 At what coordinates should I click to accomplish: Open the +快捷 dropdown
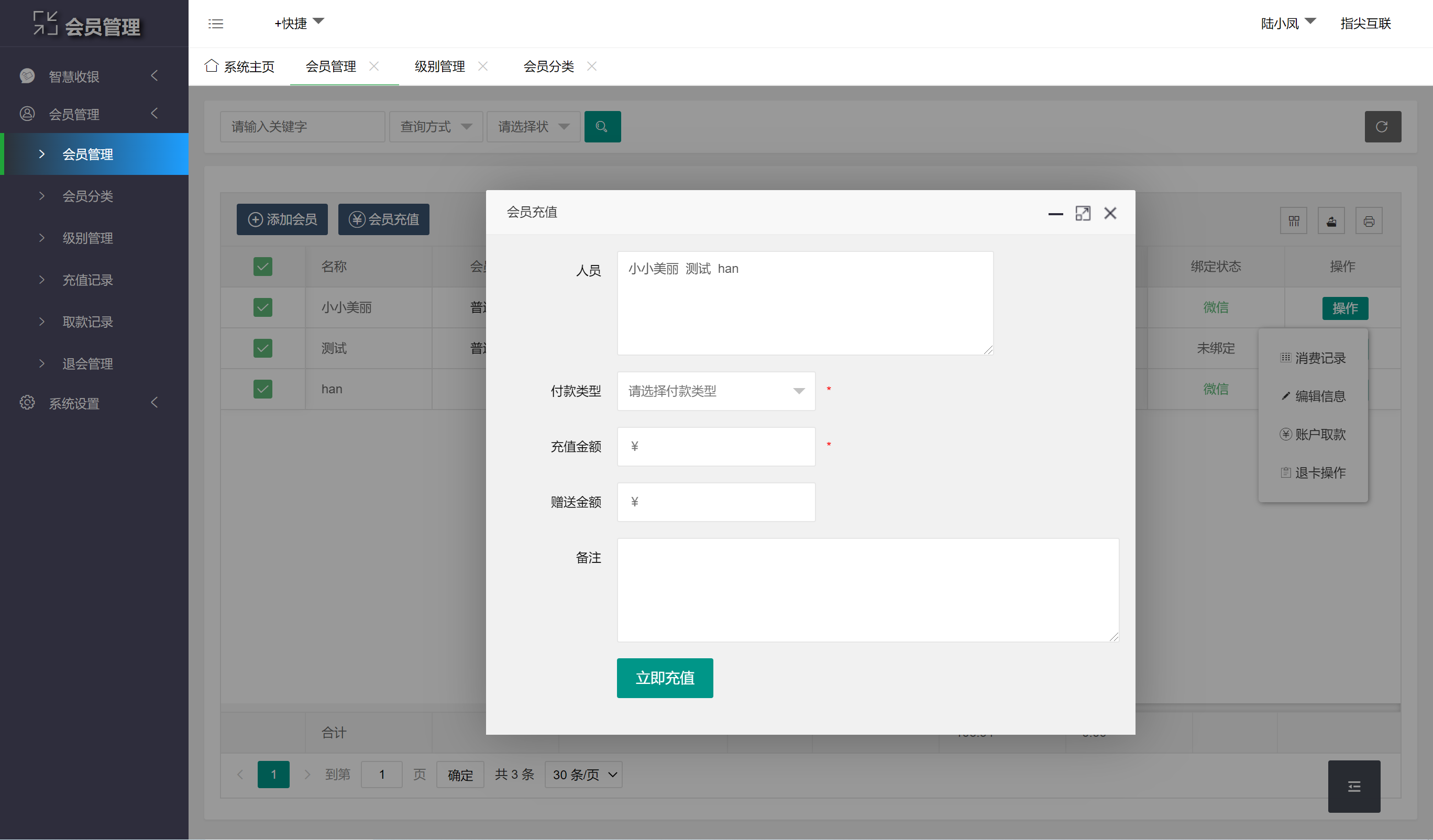(x=299, y=24)
